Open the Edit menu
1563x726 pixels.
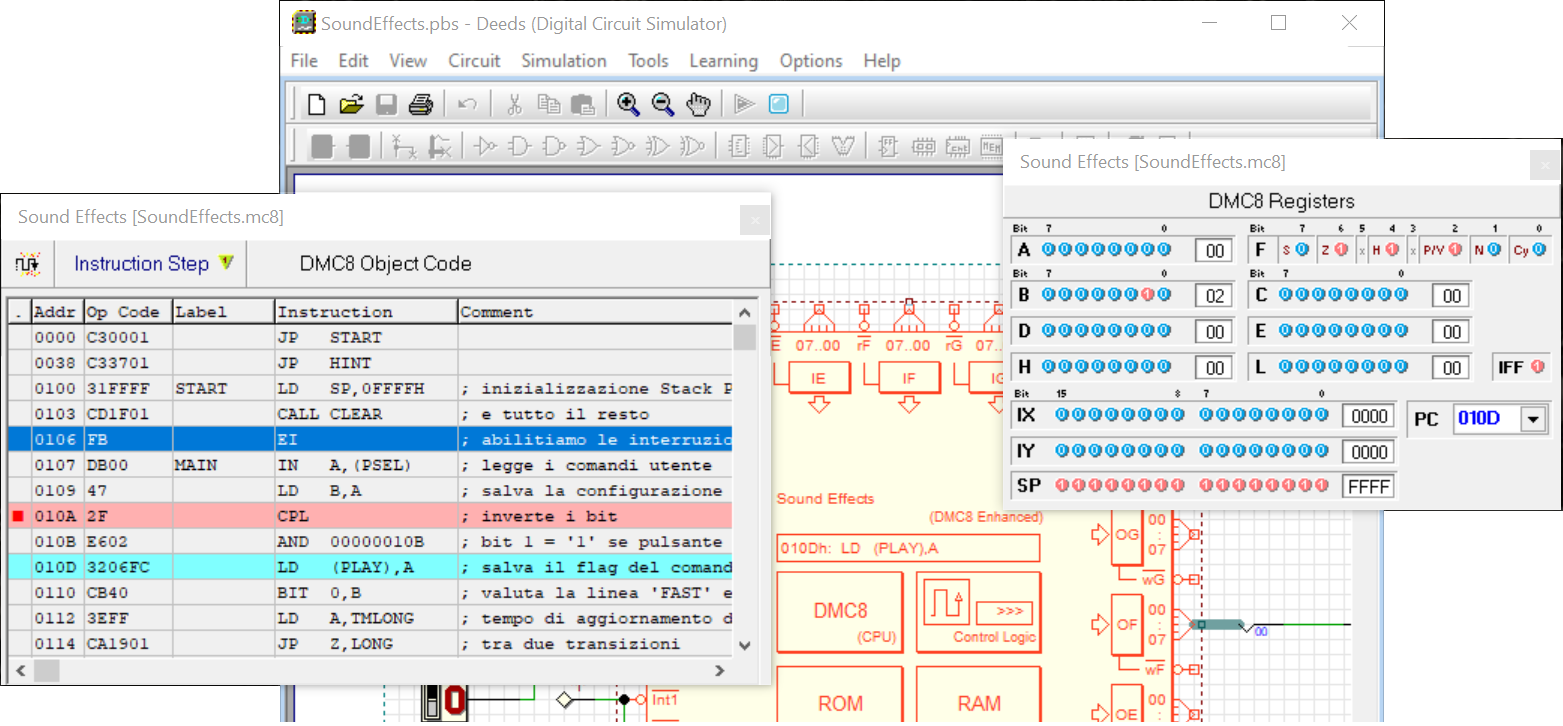click(353, 61)
